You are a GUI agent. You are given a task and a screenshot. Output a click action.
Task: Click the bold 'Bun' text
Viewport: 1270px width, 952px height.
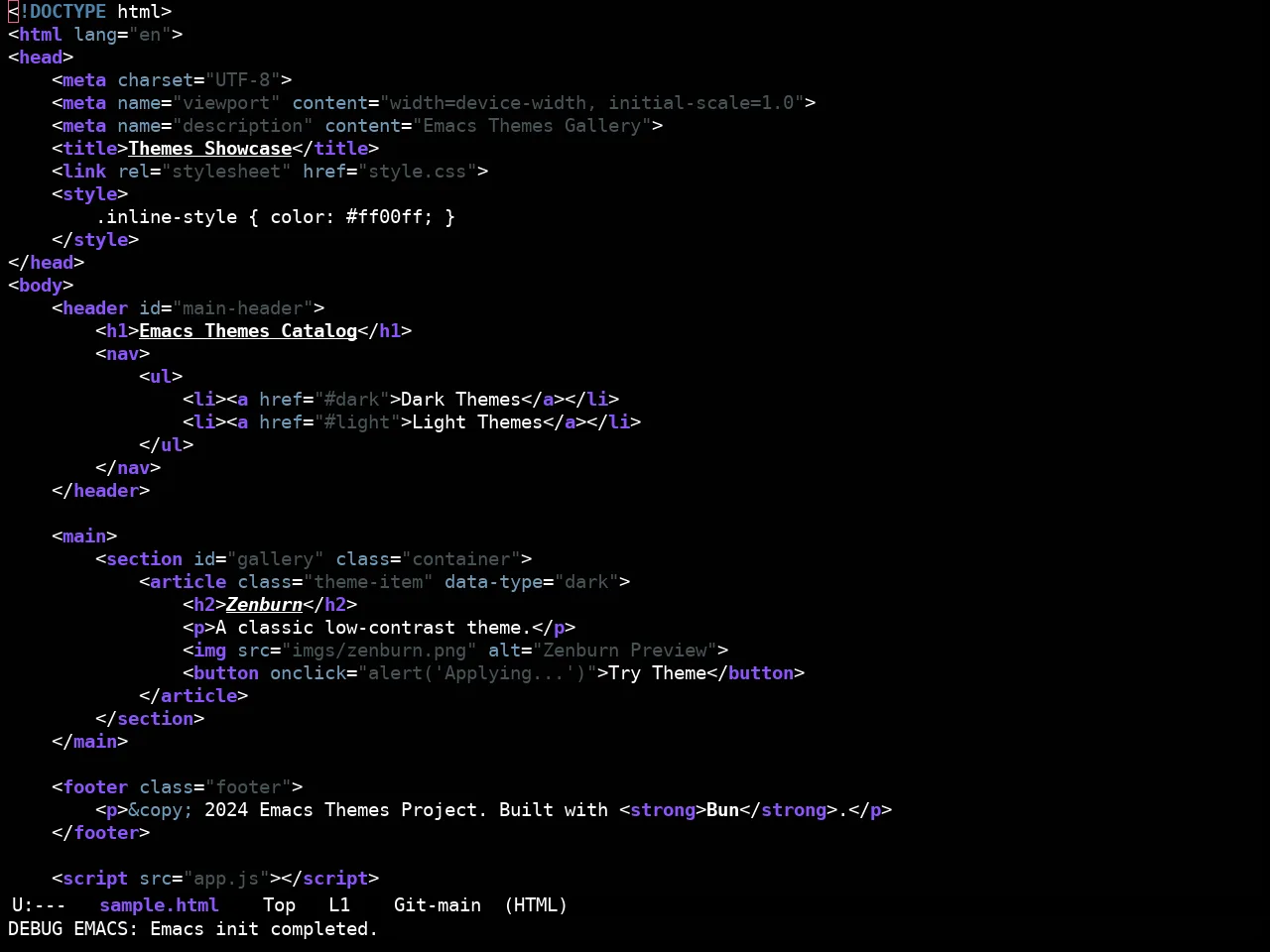pyautogui.click(x=723, y=810)
